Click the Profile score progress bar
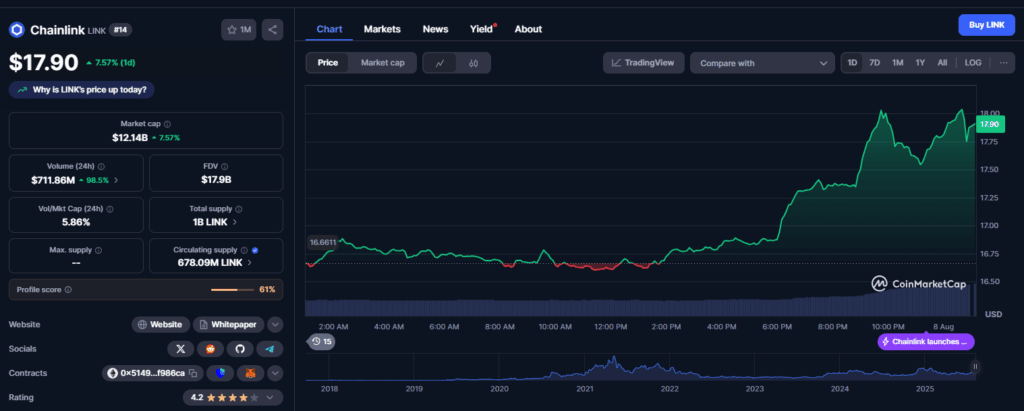1024x411 pixels. pyautogui.click(x=232, y=289)
